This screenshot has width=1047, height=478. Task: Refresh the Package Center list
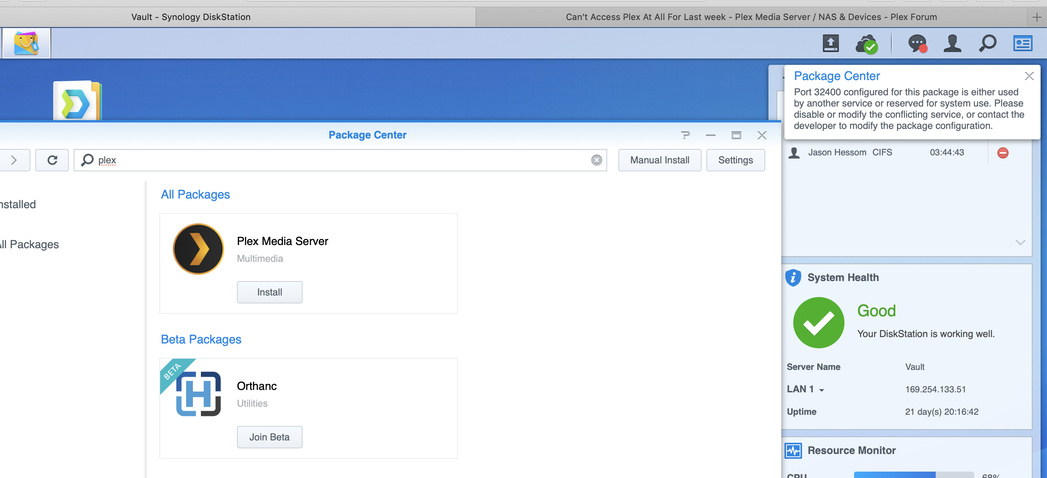pyautogui.click(x=52, y=160)
